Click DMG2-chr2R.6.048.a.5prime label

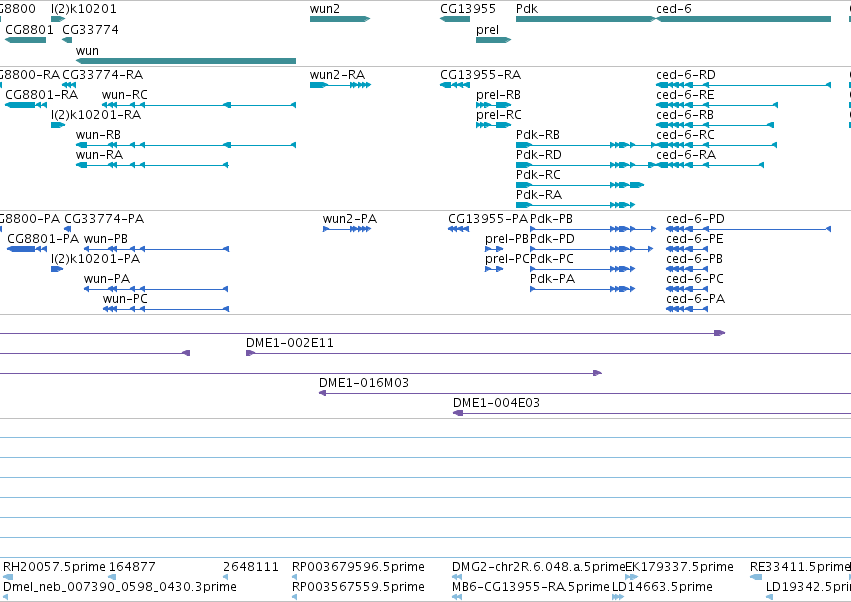click(538, 567)
